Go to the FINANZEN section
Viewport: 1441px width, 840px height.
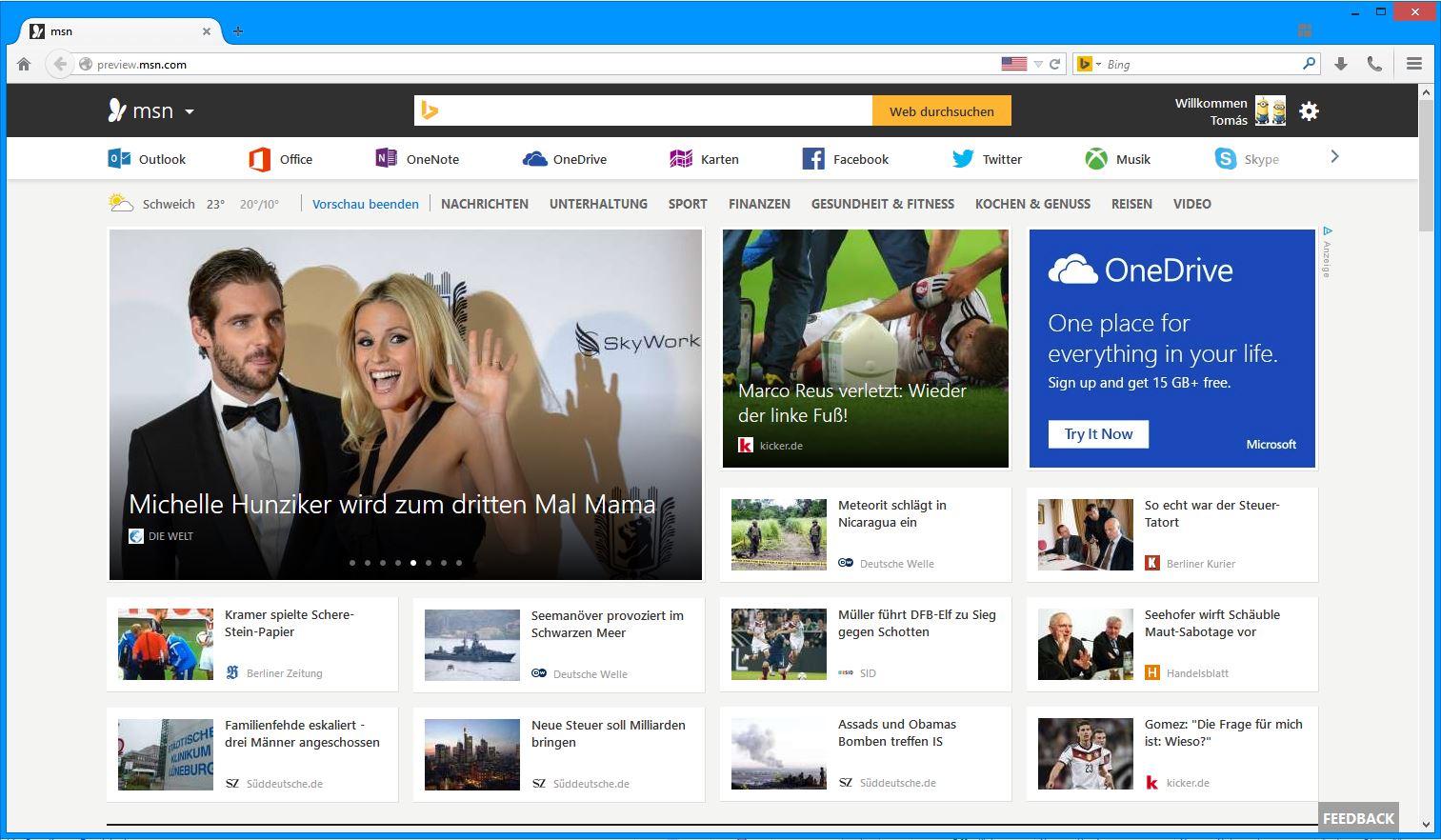click(x=759, y=204)
